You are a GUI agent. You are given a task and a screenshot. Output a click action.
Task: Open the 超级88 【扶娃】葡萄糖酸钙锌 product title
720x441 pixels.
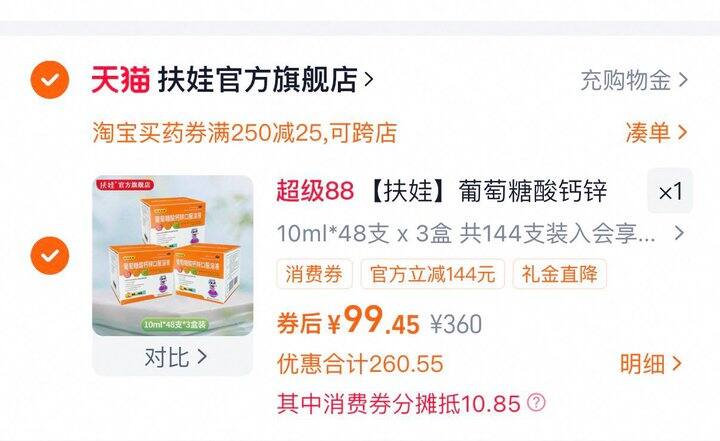pyautogui.click(x=442, y=191)
